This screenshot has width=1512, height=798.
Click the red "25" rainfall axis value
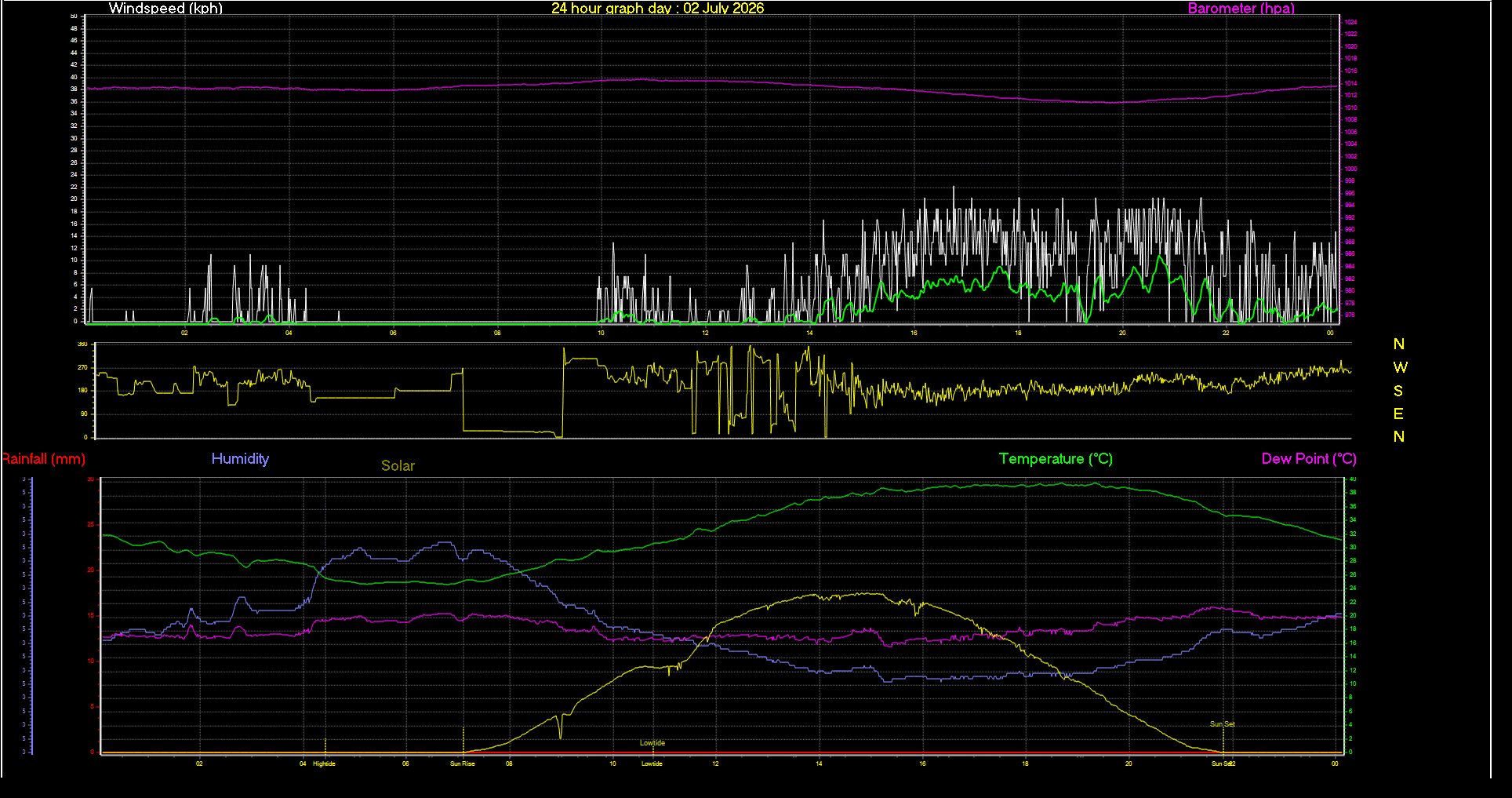[91, 524]
